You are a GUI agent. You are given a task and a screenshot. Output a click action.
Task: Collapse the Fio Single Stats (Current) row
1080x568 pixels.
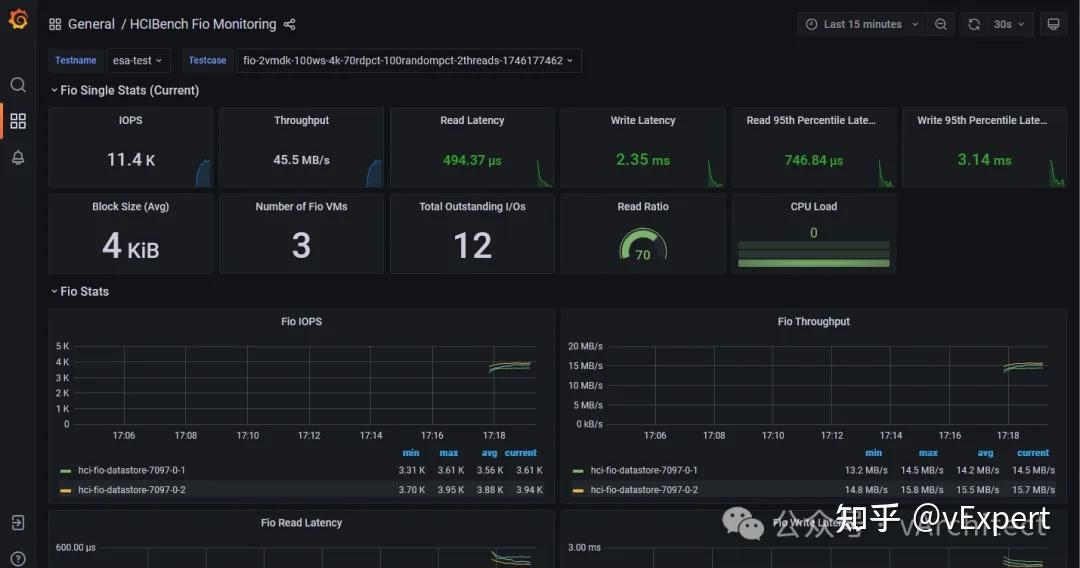click(125, 90)
